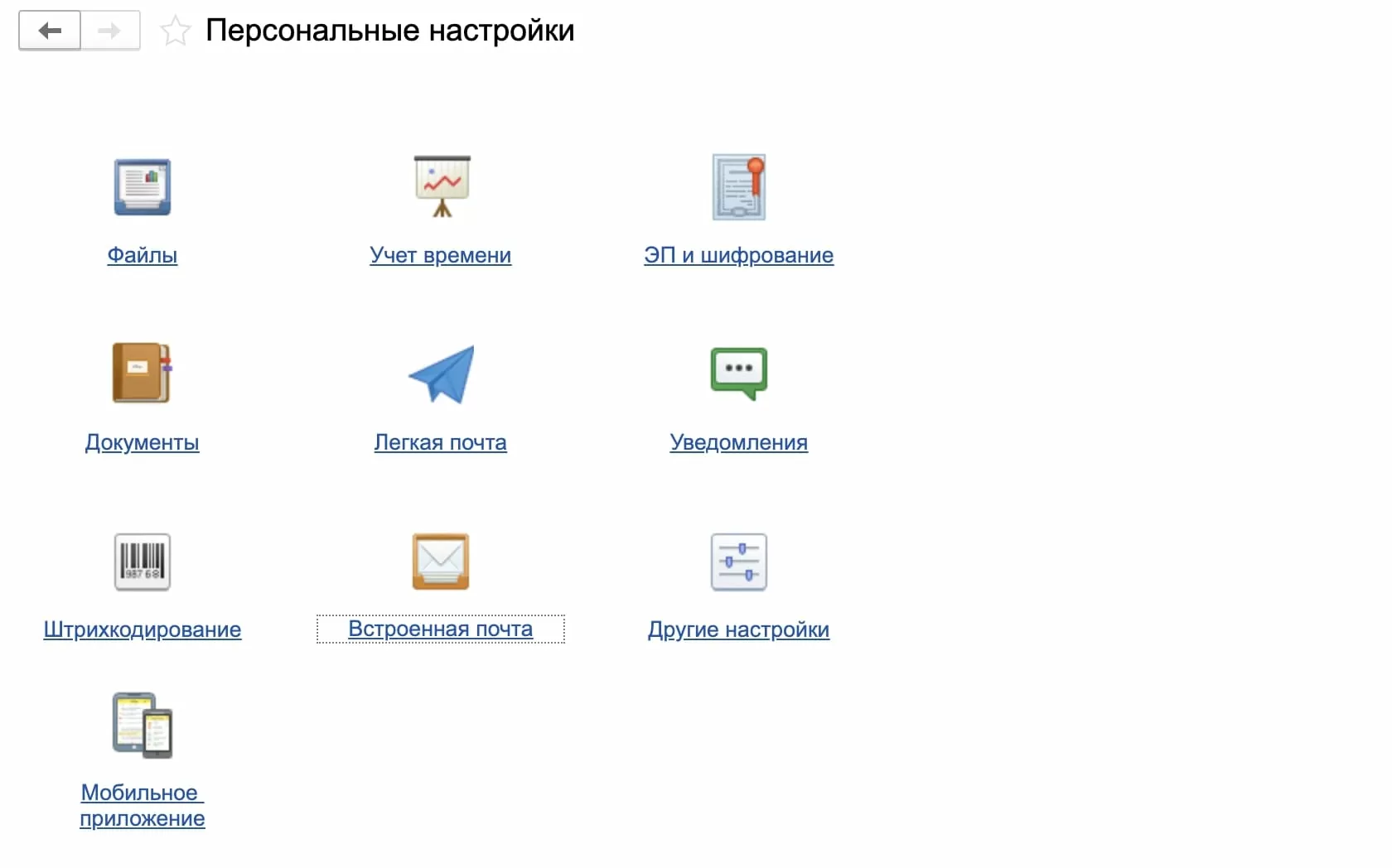
Task: Go back with the left arrow button
Action: [x=50, y=31]
